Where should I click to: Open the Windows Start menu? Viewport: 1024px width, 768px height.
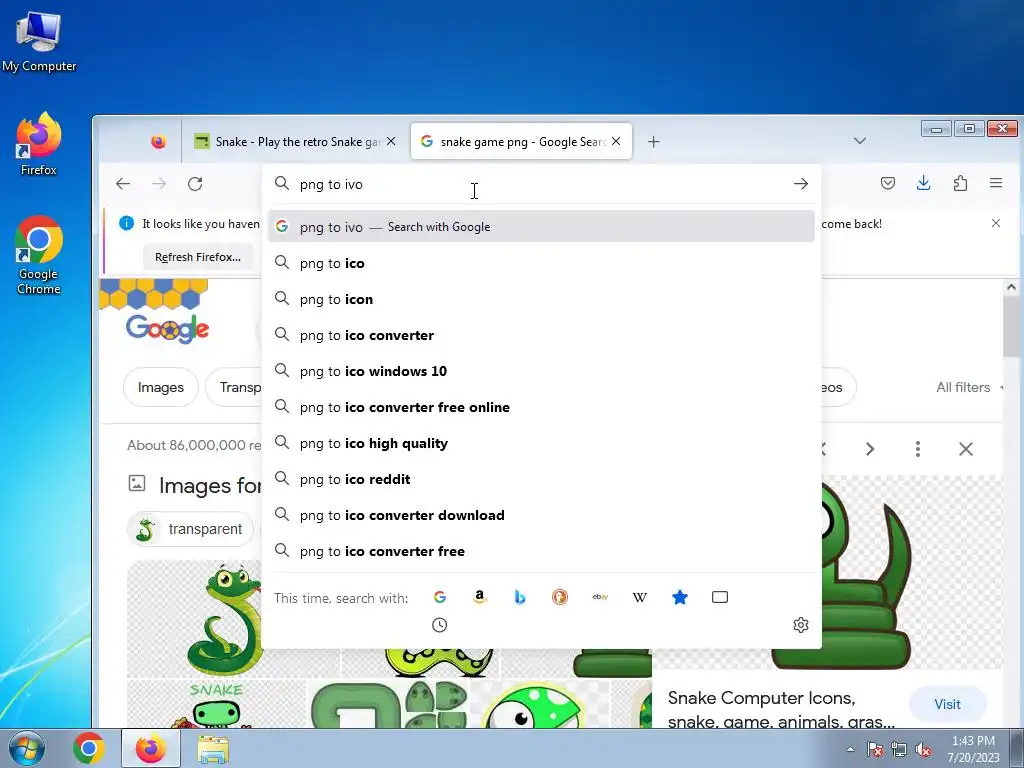point(27,748)
